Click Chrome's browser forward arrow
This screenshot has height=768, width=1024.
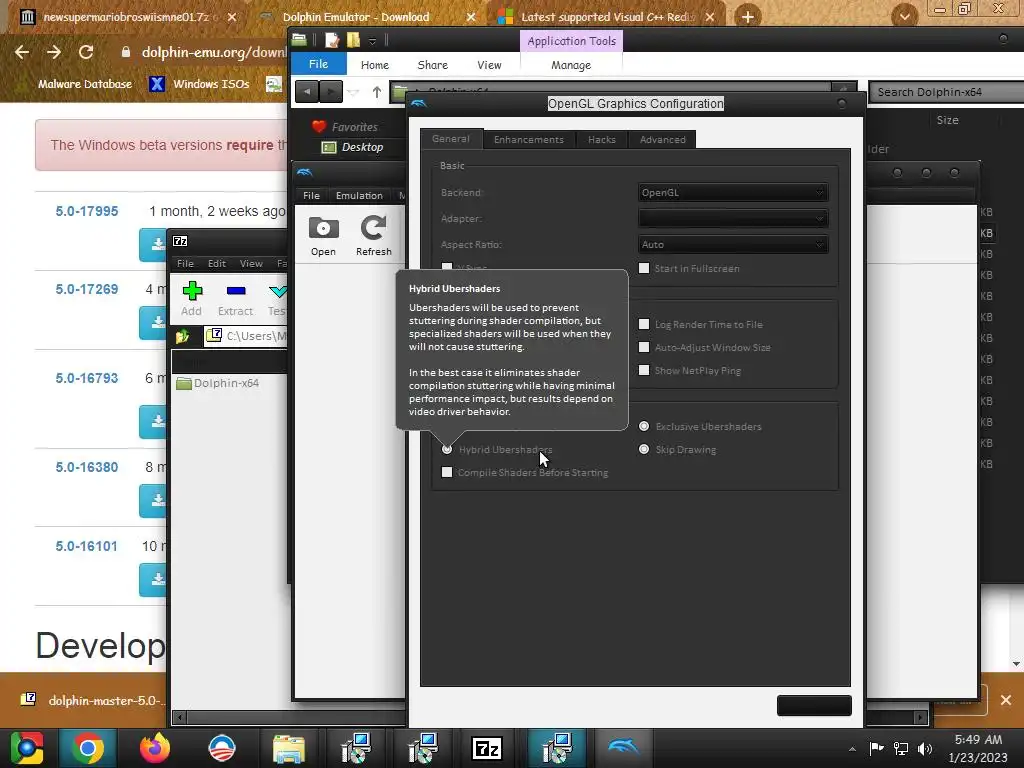[x=54, y=52]
